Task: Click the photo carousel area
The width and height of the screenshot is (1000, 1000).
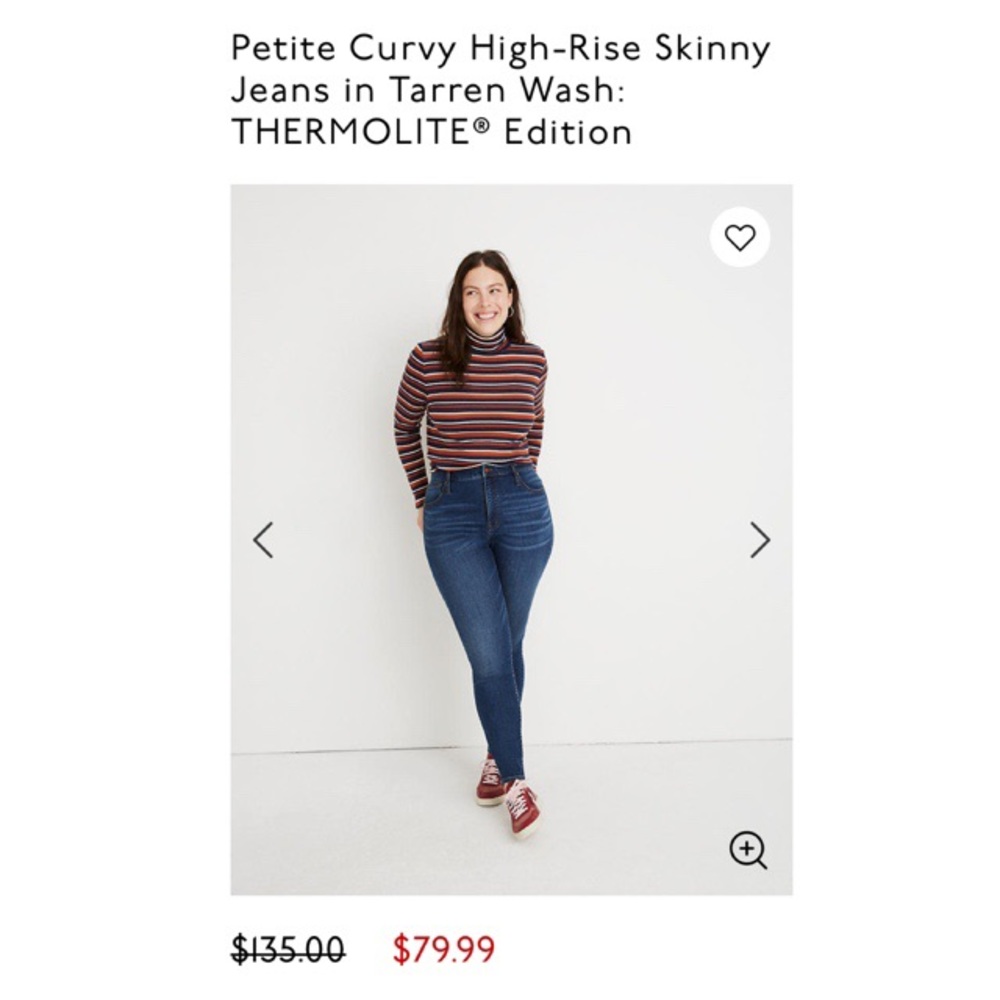Action: pyautogui.click(x=500, y=540)
